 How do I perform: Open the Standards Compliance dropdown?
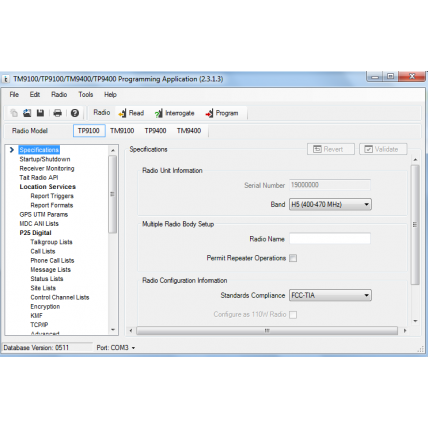click(330, 295)
